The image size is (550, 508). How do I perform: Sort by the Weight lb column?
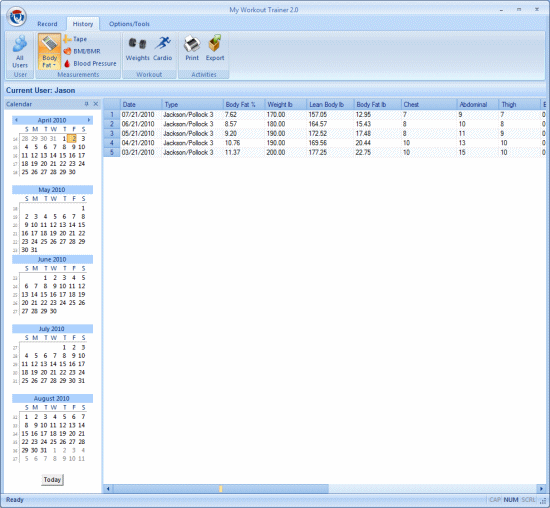pyautogui.click(x=286, y=105)
